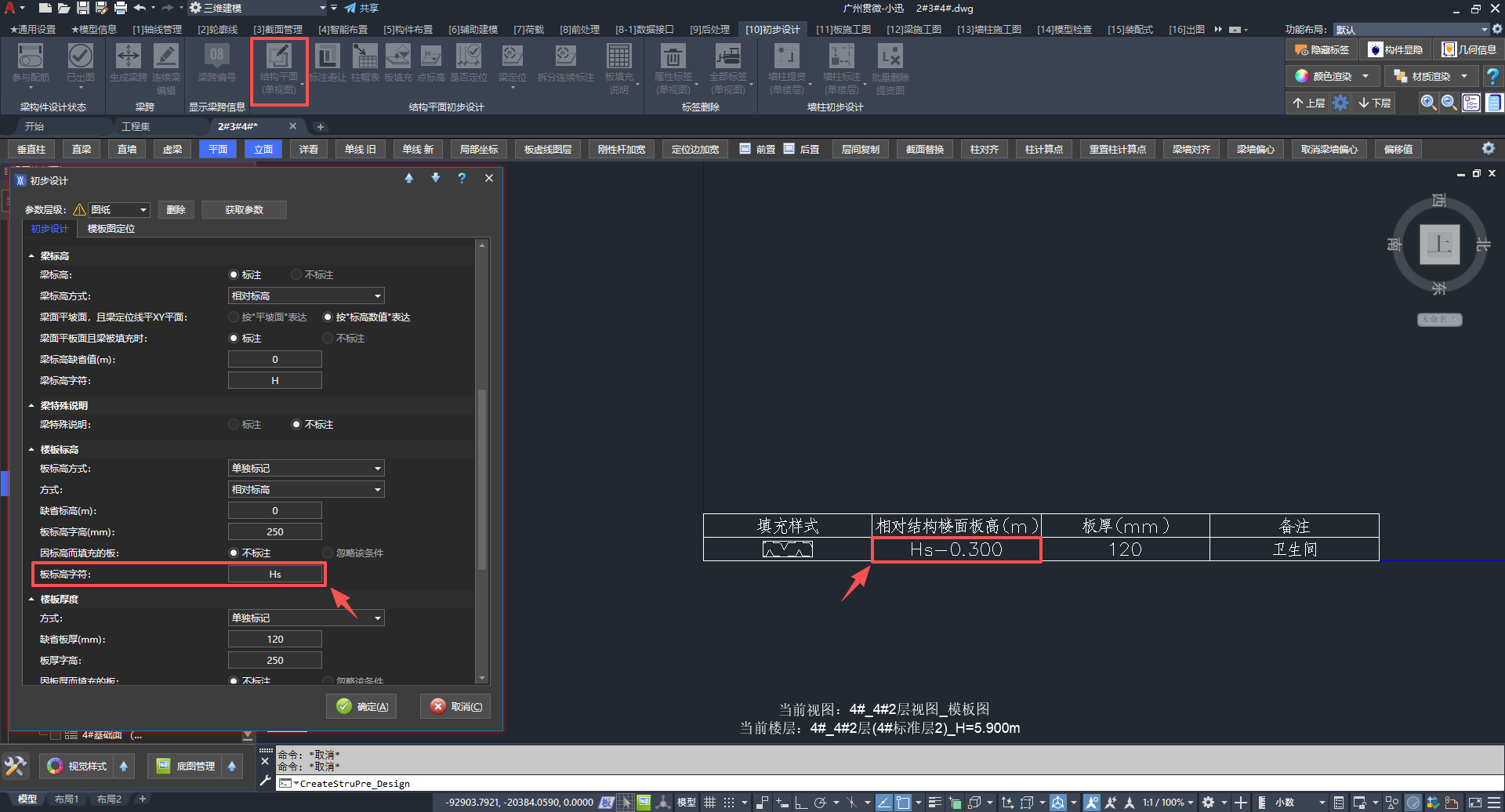This screenshot has height=812, width=1505.
Task: Open the 梁标高方式 dropdown
Action: (x=306, y=296)
